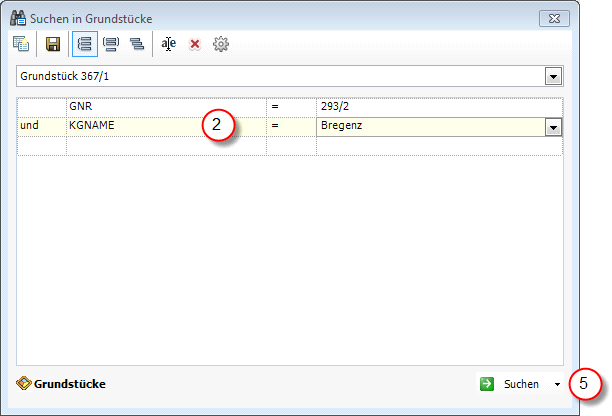Open settings with the gear icon
This screenshot has width=612, height=416.
(x=221, y=44)
